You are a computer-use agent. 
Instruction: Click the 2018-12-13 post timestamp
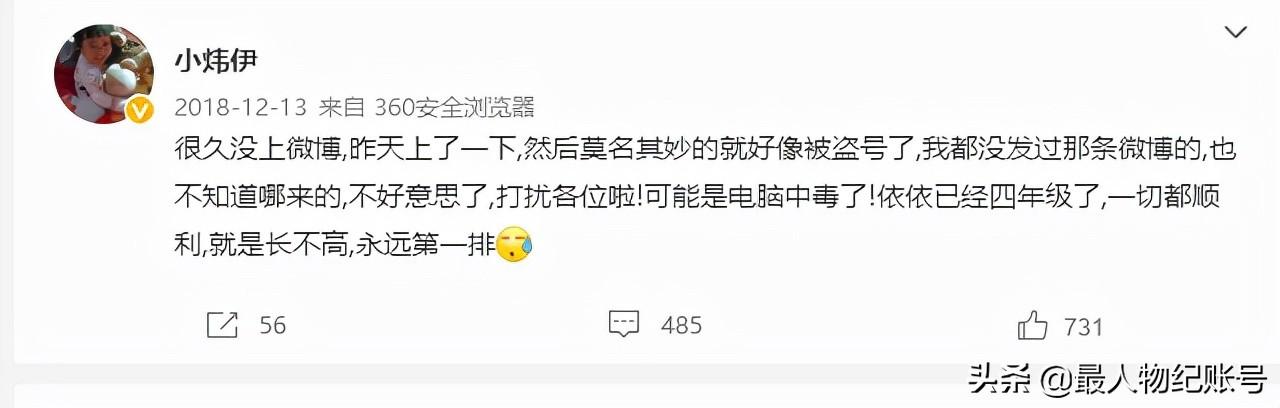coord(240,106)
